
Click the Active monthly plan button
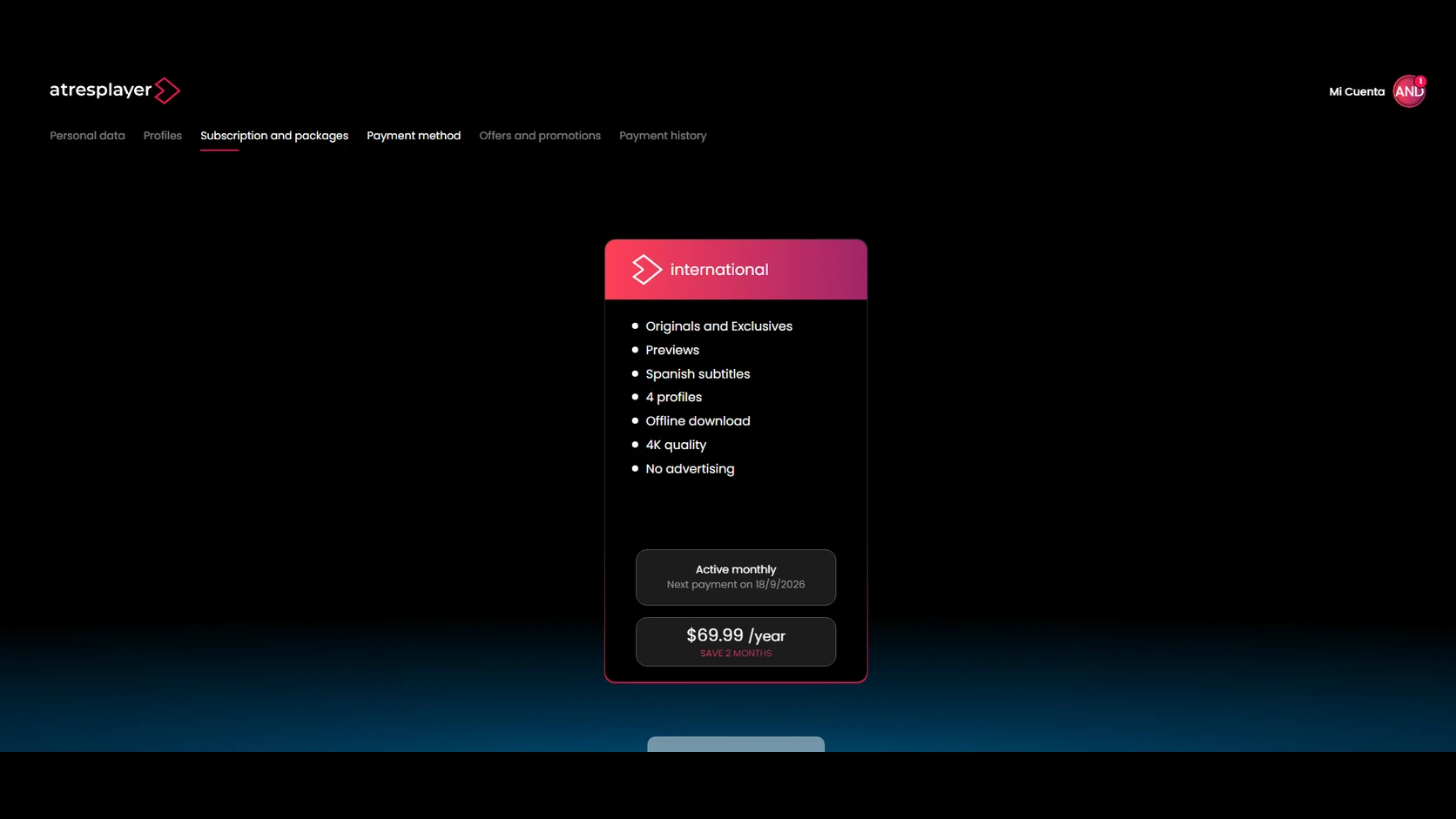click(x=736, y=577)
